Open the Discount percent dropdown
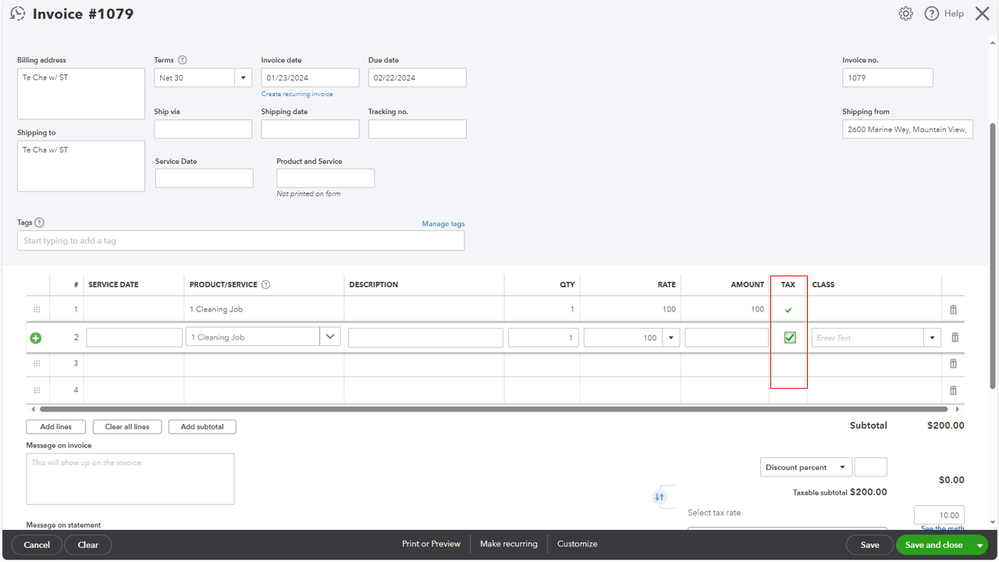Screen dimensions: 999x562 pyautogui.click(x=805, y=467)
